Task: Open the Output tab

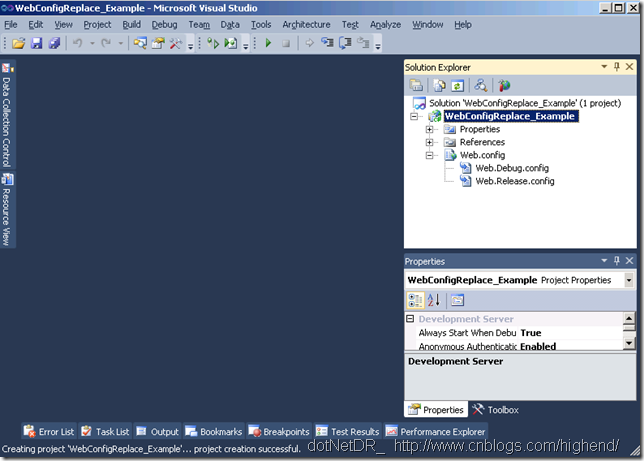Action: tap(157, 431)
